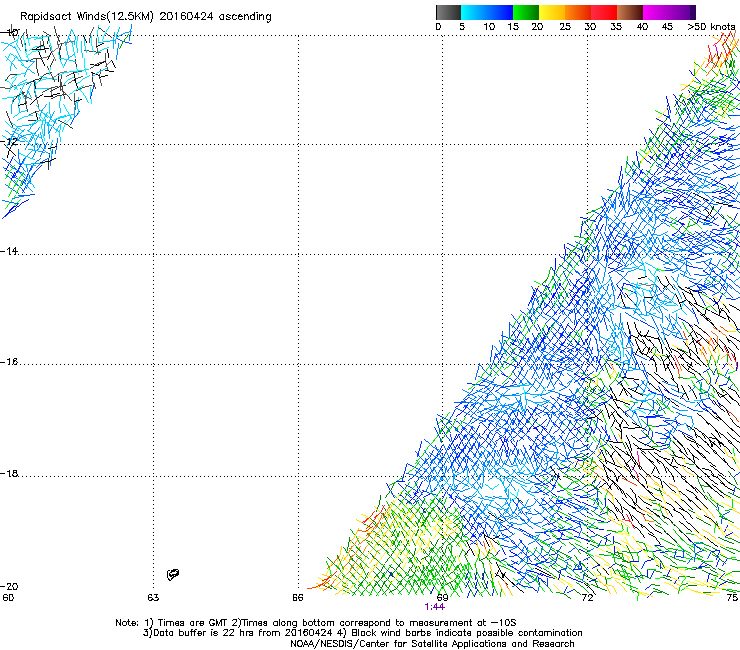Click the cyan-to-blue 5-15 knots legend band

coord(487,12)
